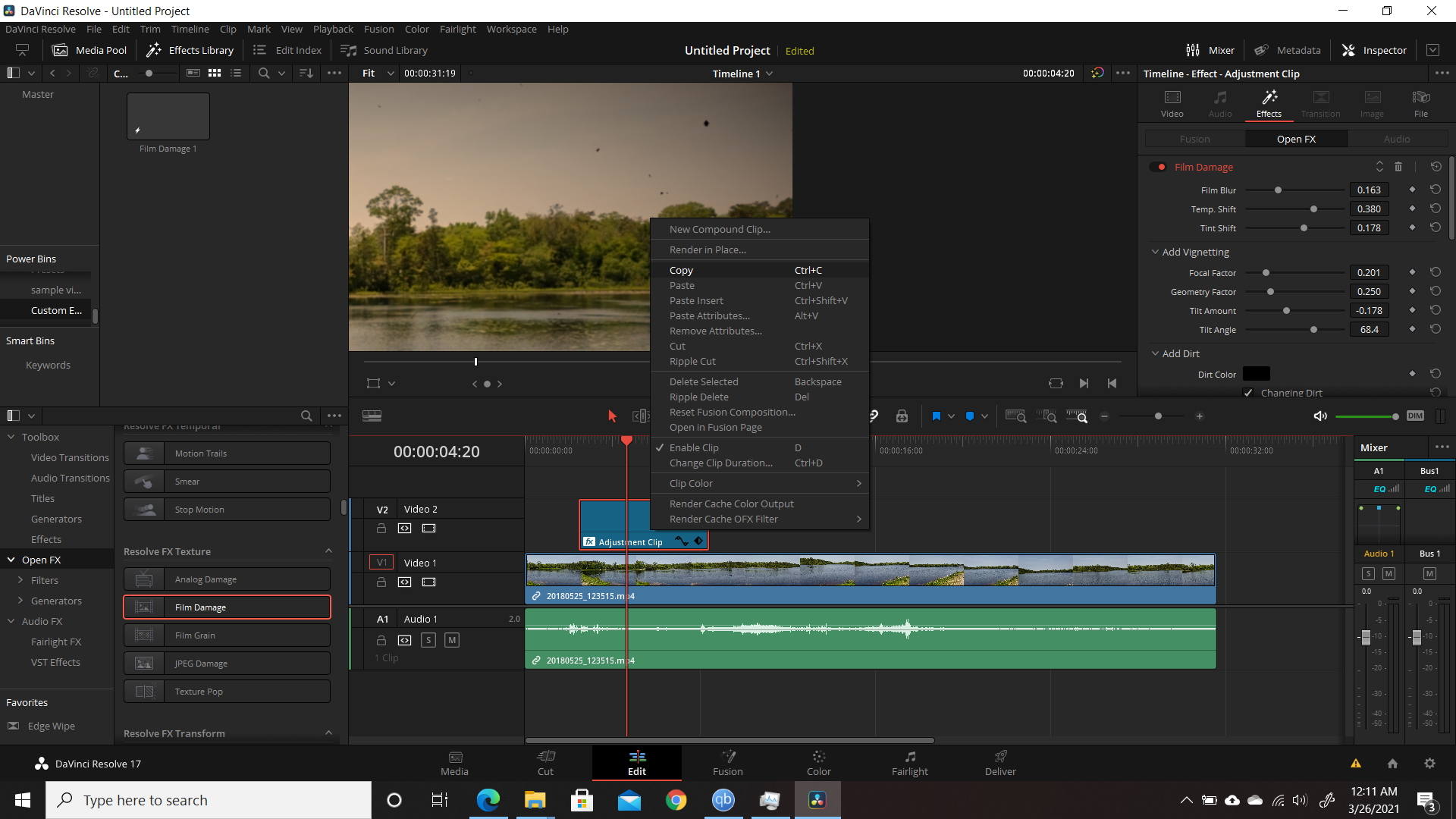Switch to inspector Video tab
Screen dimensions: 1456x819
pos(1172,103)
